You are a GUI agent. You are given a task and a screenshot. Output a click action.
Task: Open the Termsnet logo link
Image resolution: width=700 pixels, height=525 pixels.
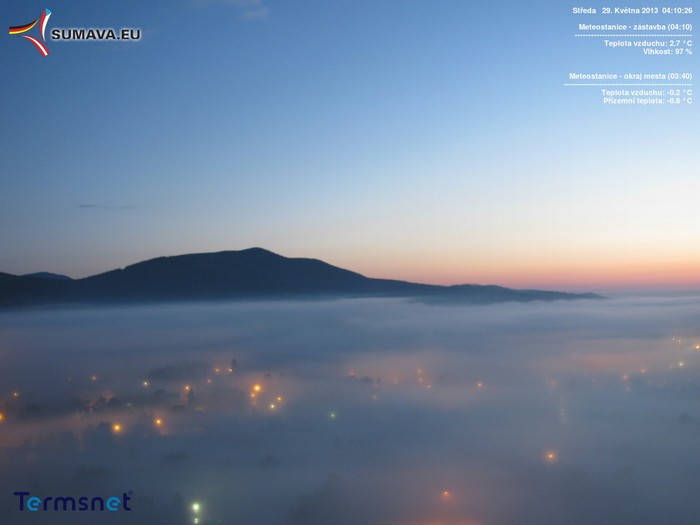coord(72,501)
